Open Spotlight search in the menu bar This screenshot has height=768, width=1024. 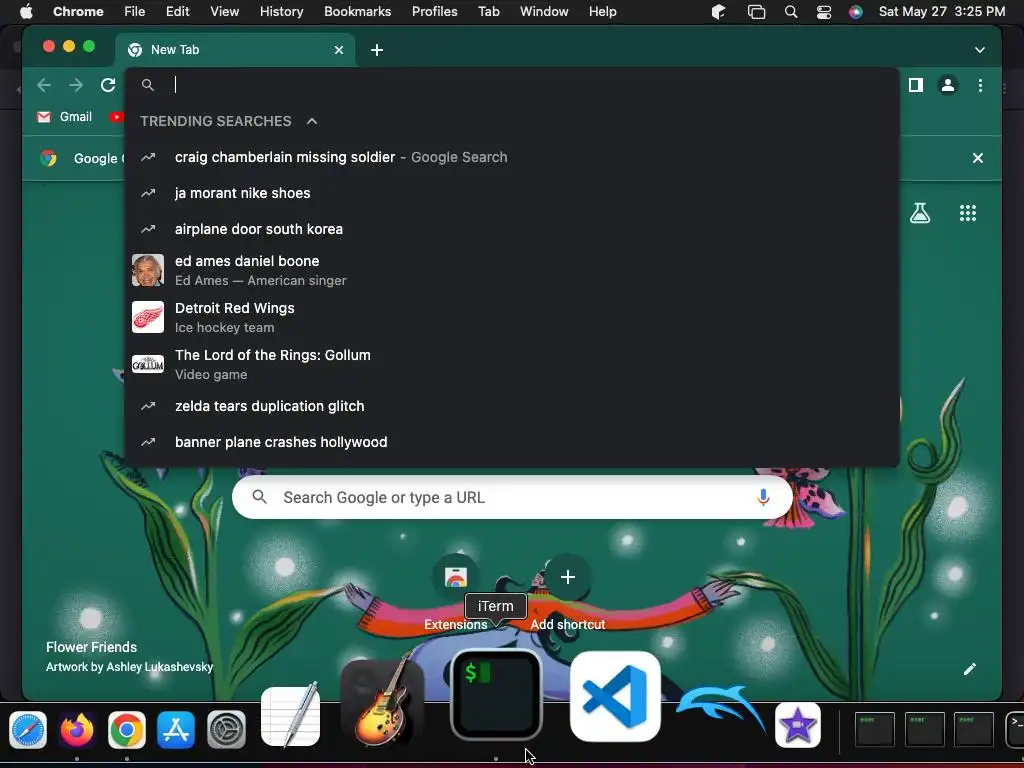click(x=791, y=12)
